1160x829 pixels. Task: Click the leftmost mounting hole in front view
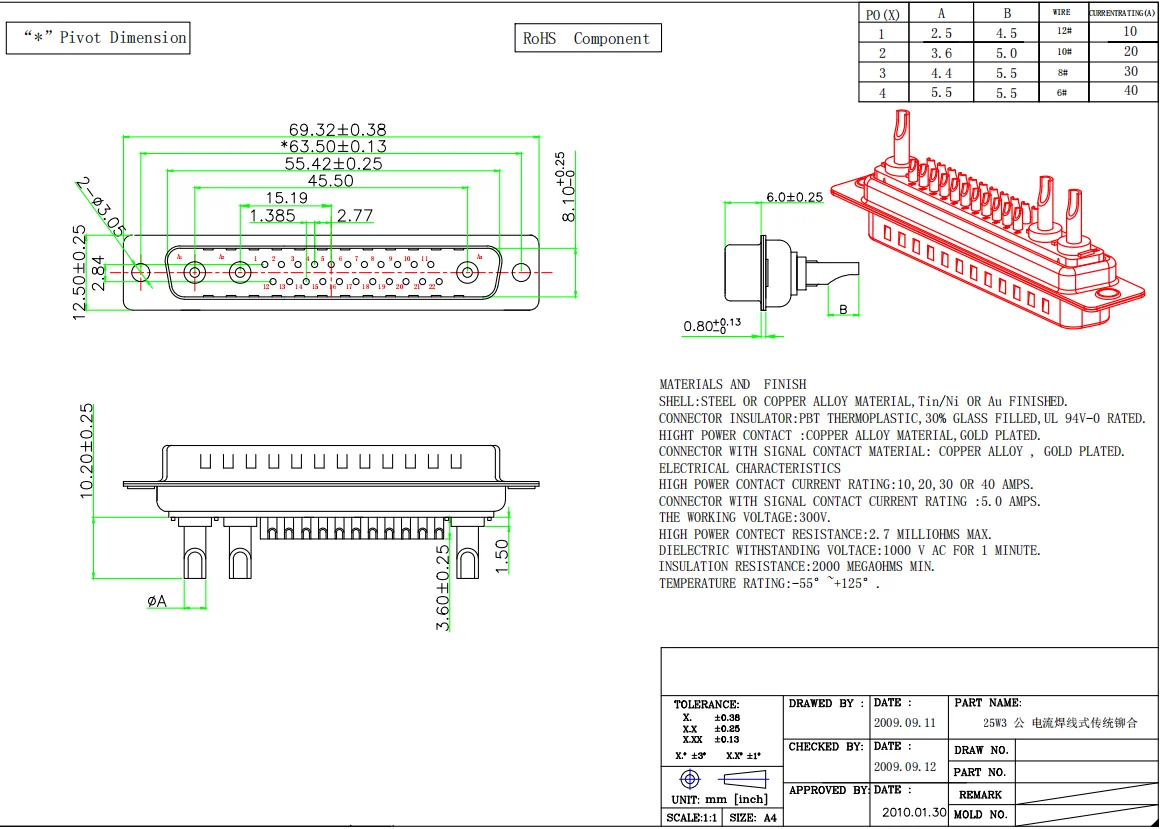click(x=141, y=272)
